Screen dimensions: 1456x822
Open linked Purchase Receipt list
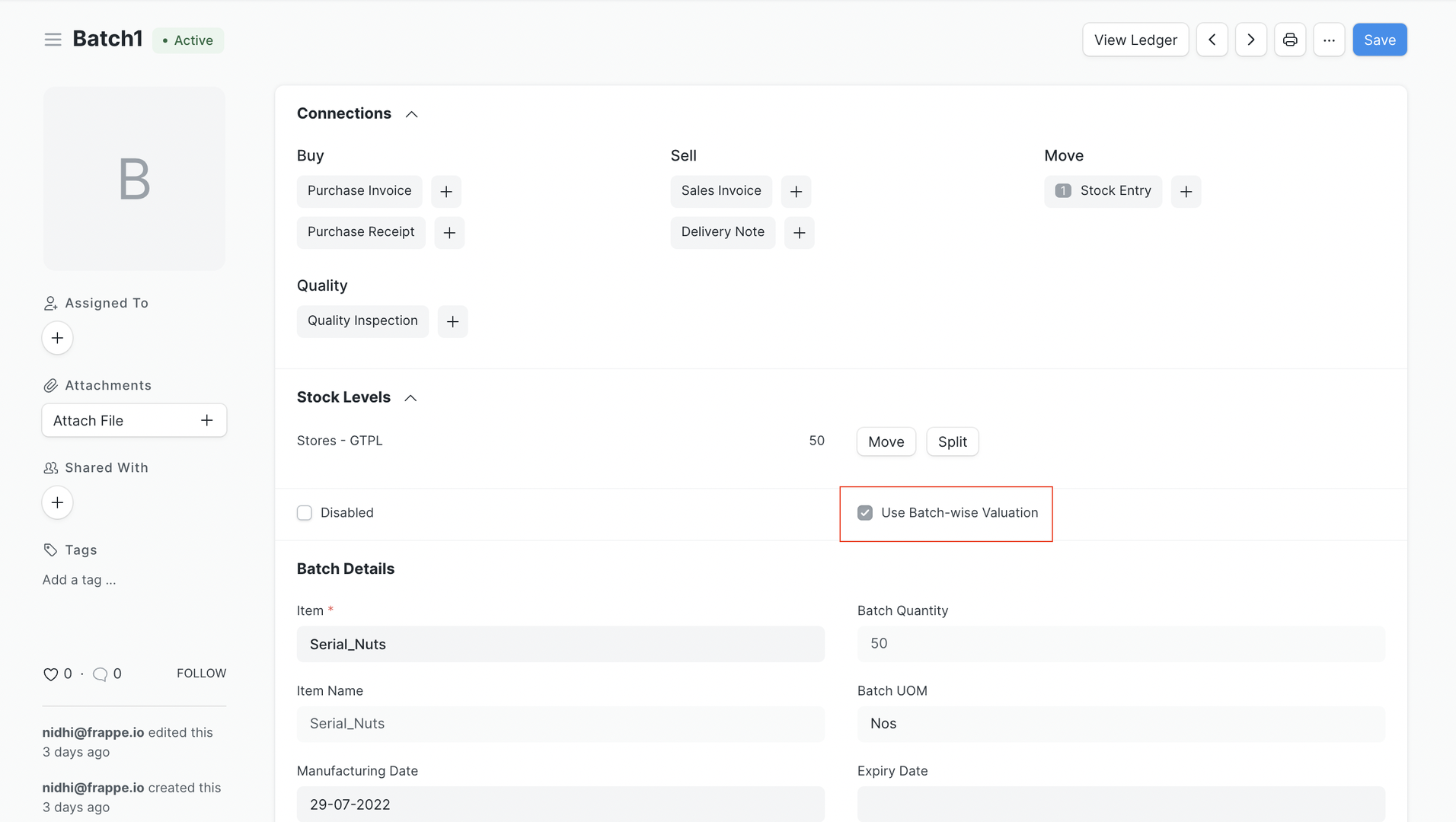tap(361, 232)
